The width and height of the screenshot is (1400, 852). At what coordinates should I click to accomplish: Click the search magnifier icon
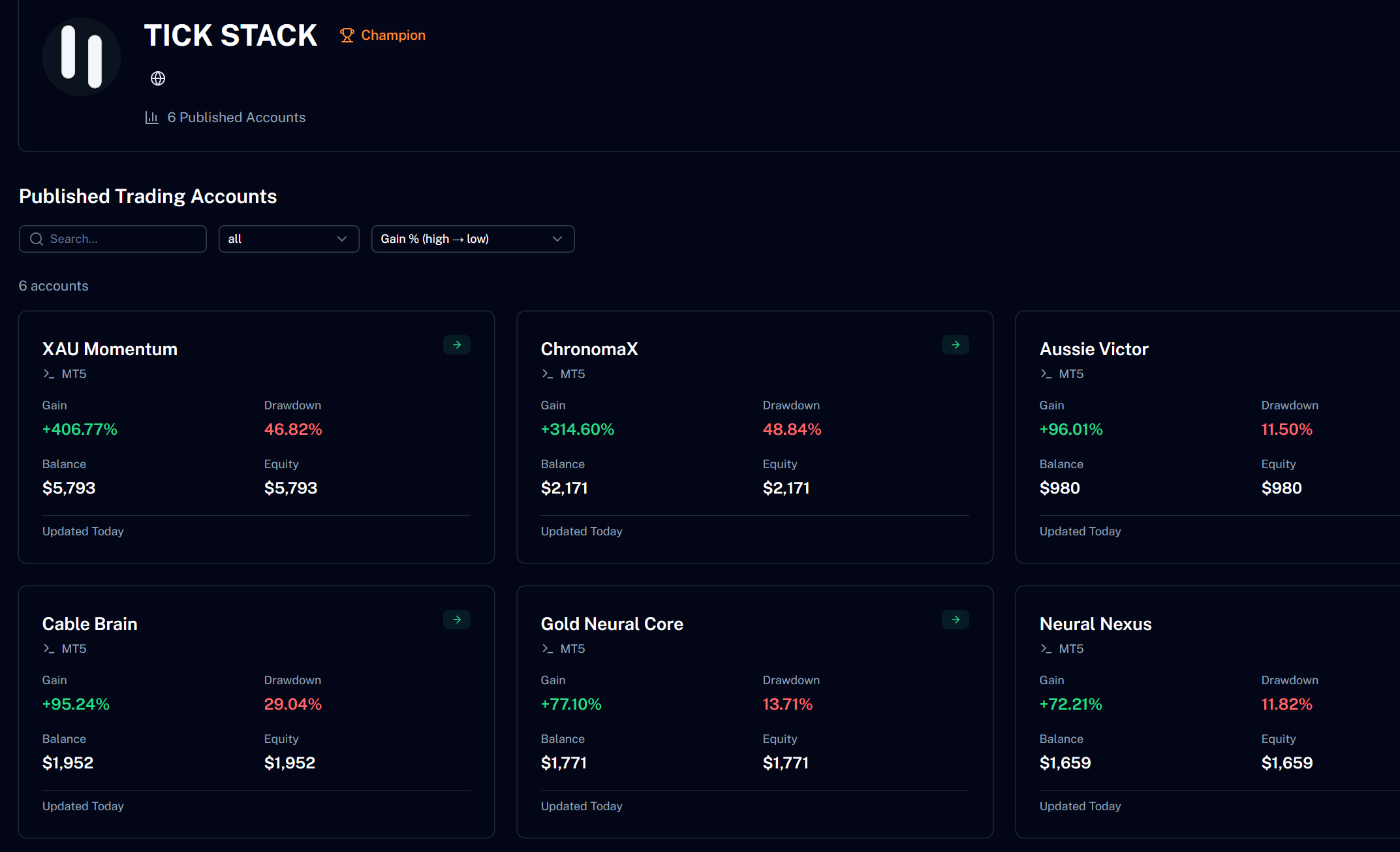[x=37, y=239]
